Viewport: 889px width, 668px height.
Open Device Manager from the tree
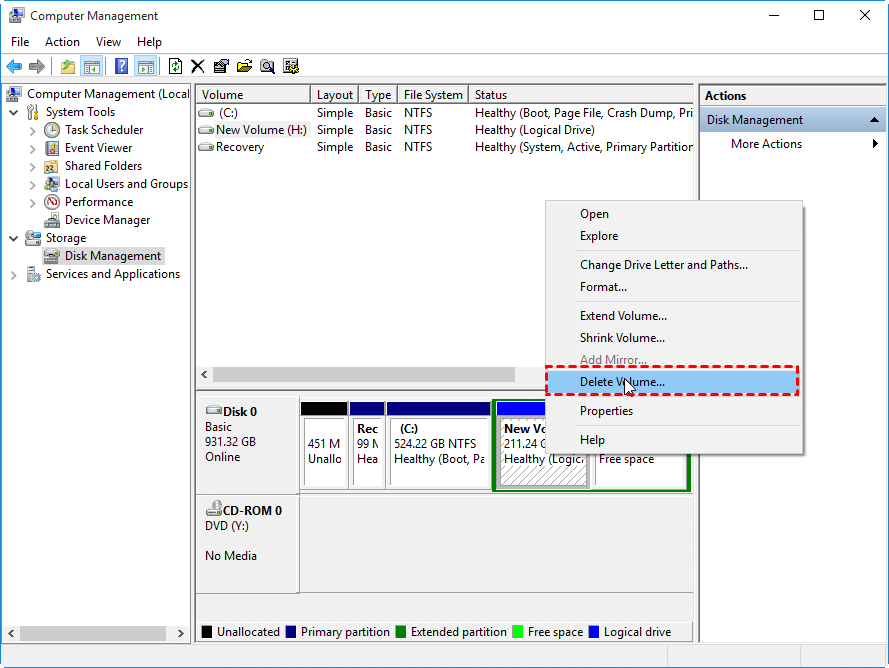(x=108, y=220)
